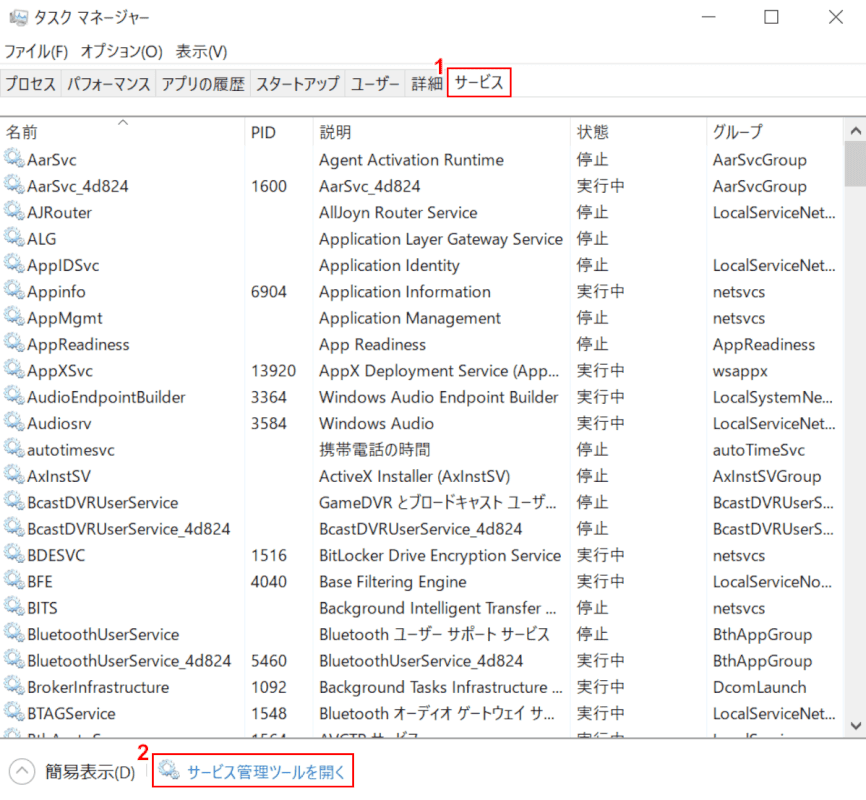This screenshot has height=800, width=866.
Task: Switch to the スタートアップ tab
Action: pyautogui.click(x=298, y=83)
